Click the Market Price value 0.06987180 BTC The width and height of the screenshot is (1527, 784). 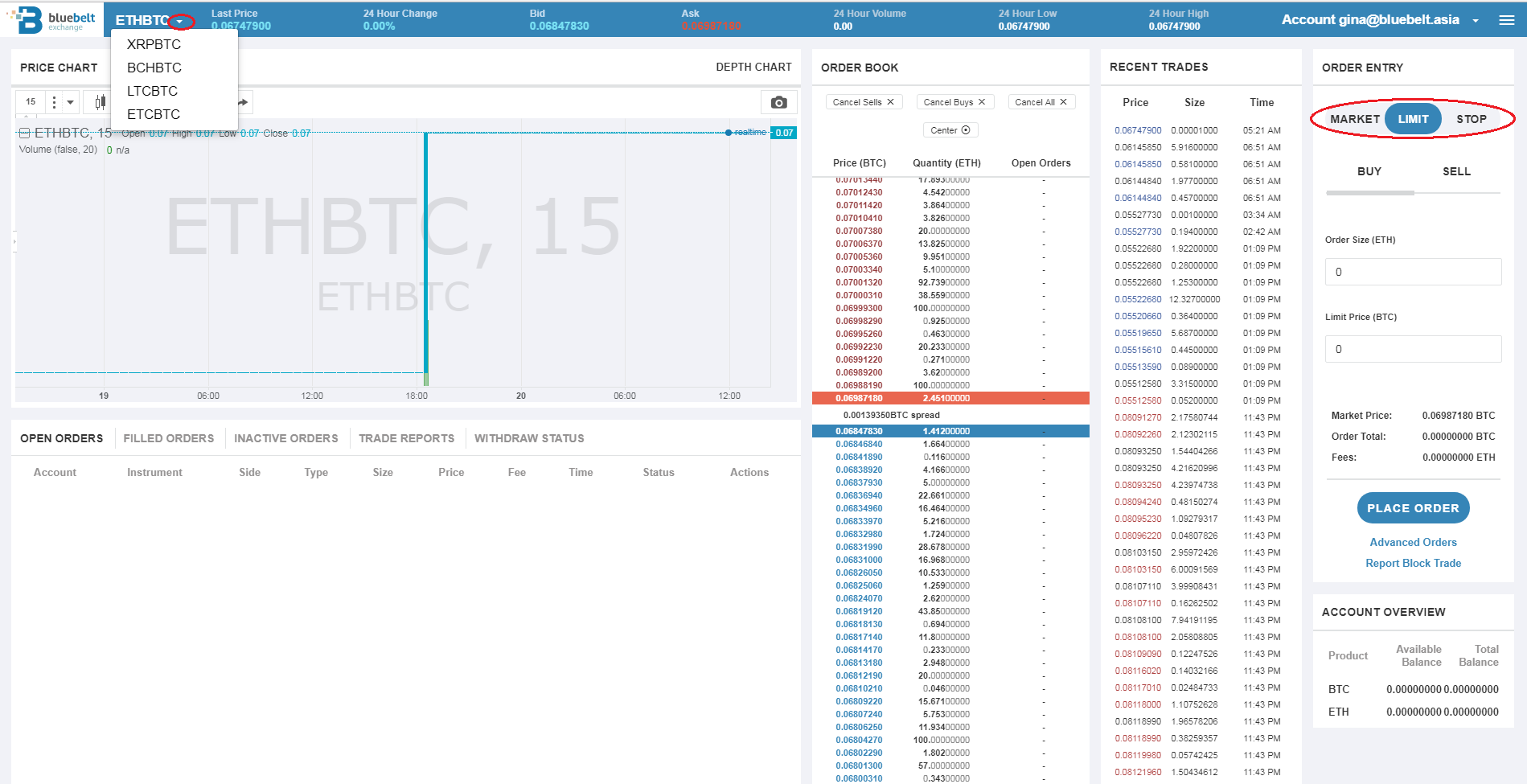[1458, 416]
